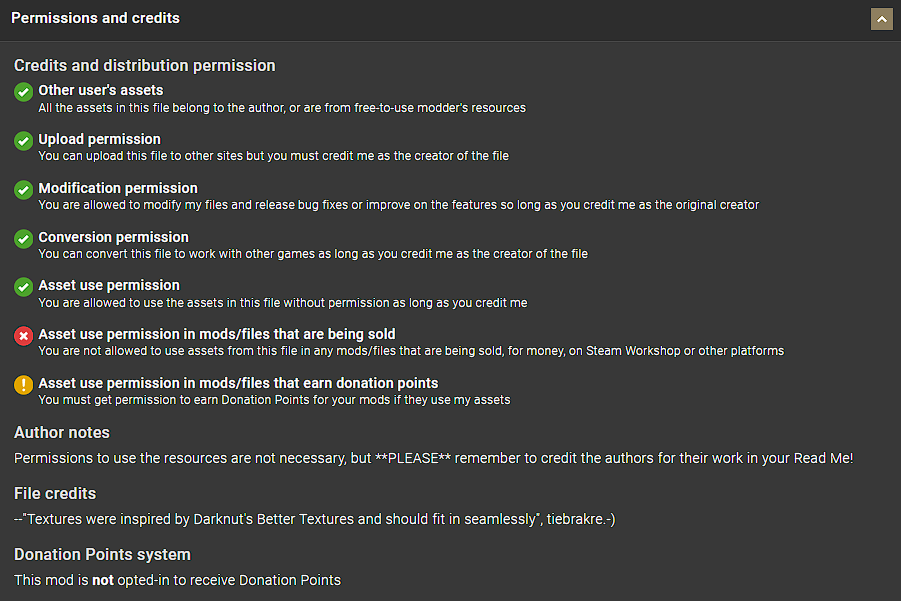Click the Permissions and credits header title
The image size is (901, 601).
pos(95,19)
